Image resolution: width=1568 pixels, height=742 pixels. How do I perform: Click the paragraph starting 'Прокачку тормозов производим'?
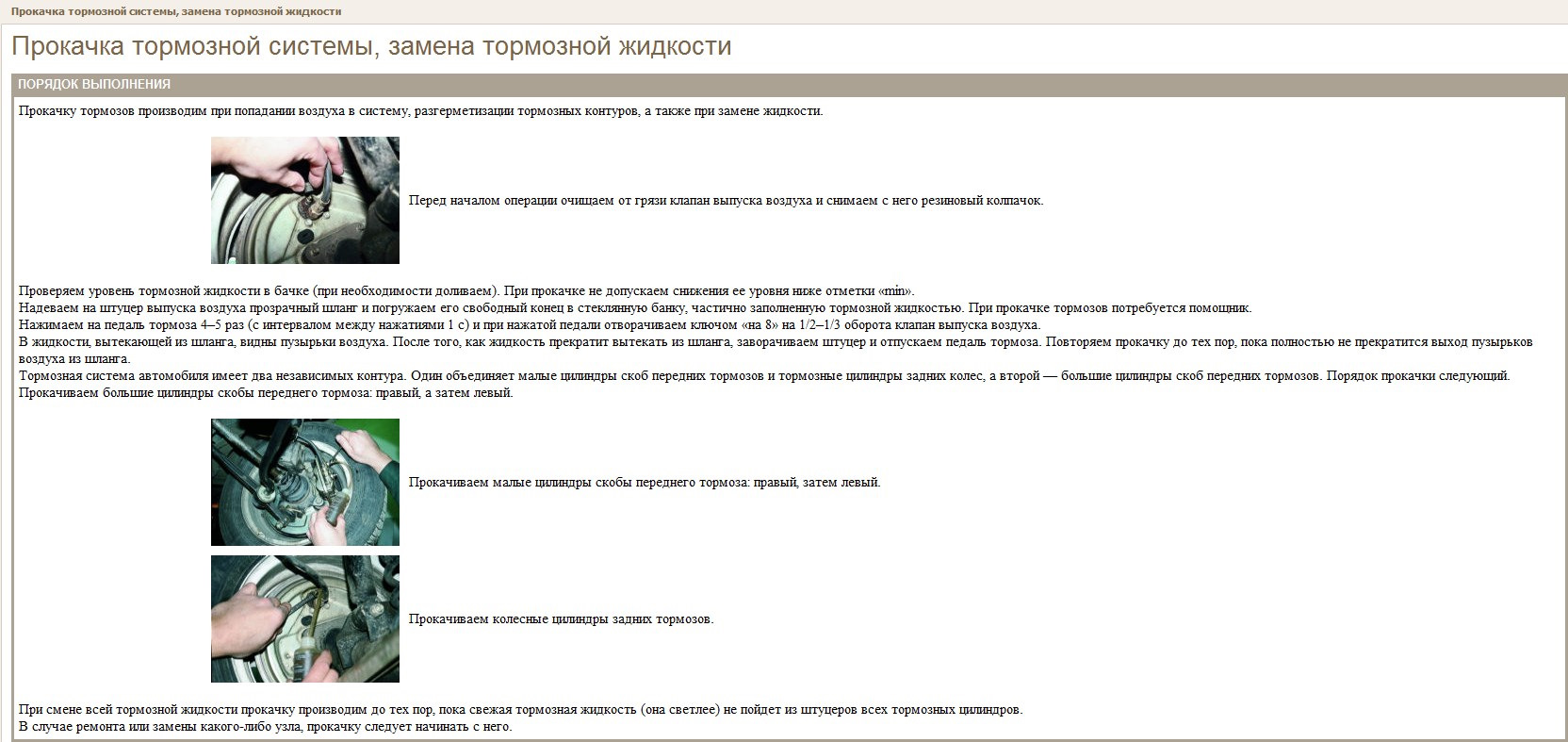(420, 111)
